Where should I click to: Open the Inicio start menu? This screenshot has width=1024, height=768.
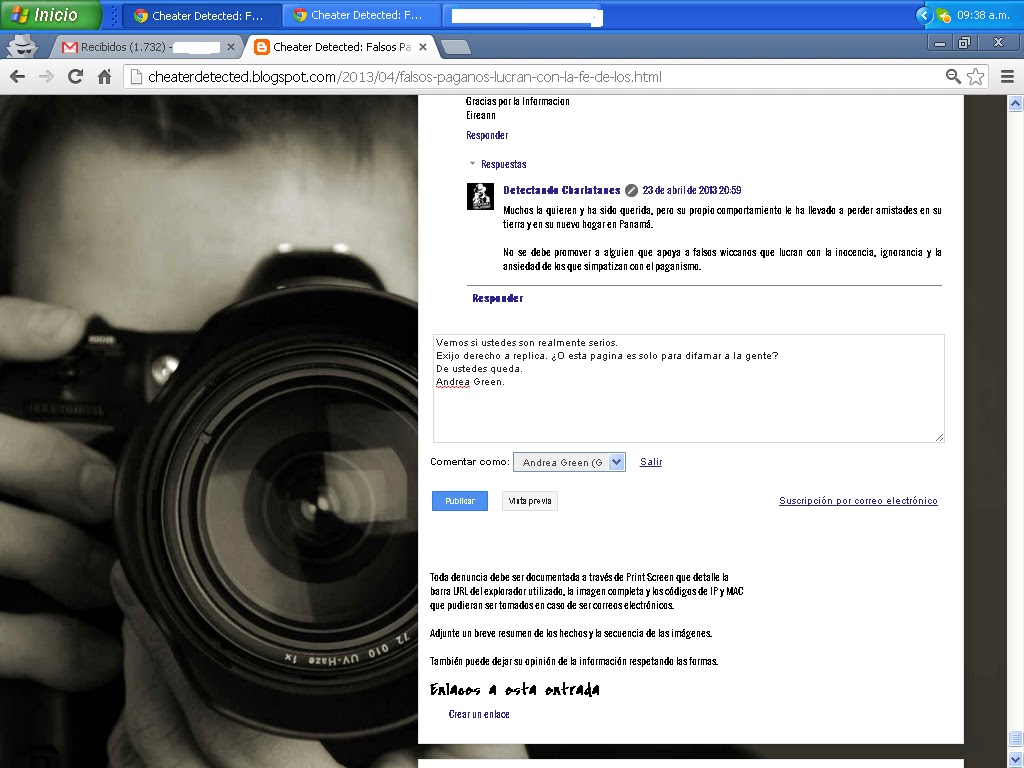click(50, 14)
